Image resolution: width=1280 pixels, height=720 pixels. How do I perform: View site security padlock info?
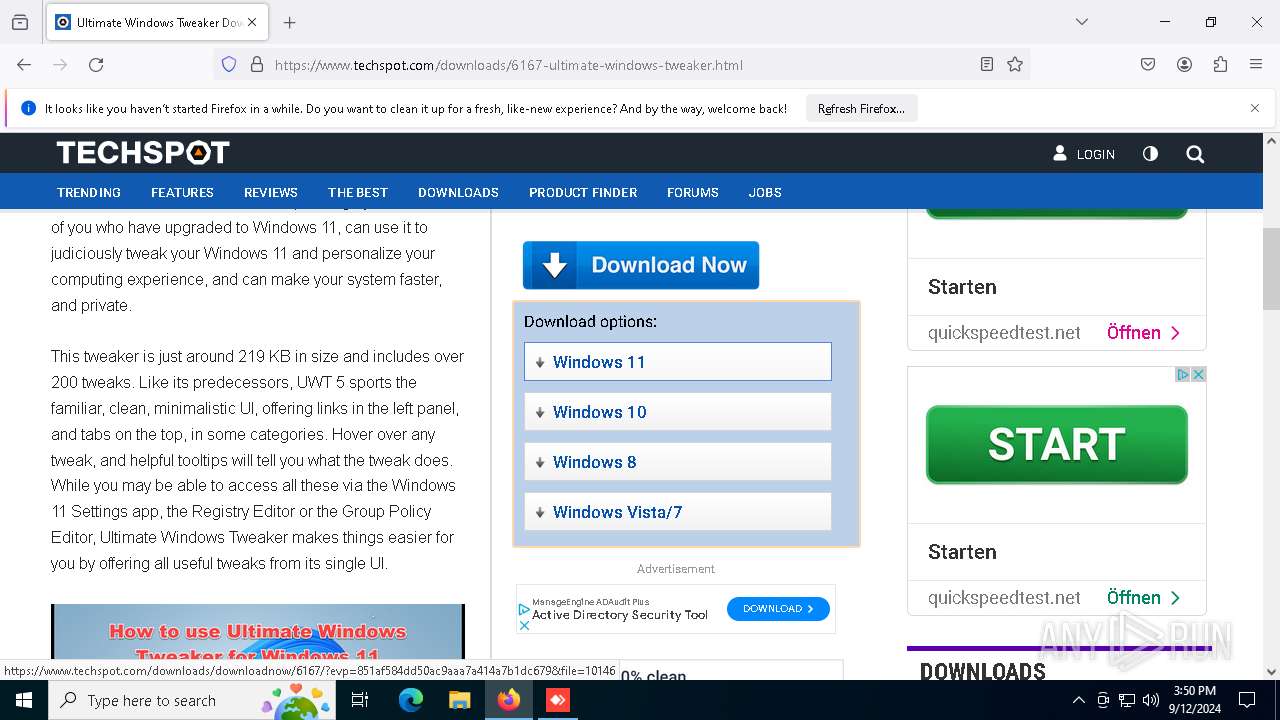[x=257, y=65]
